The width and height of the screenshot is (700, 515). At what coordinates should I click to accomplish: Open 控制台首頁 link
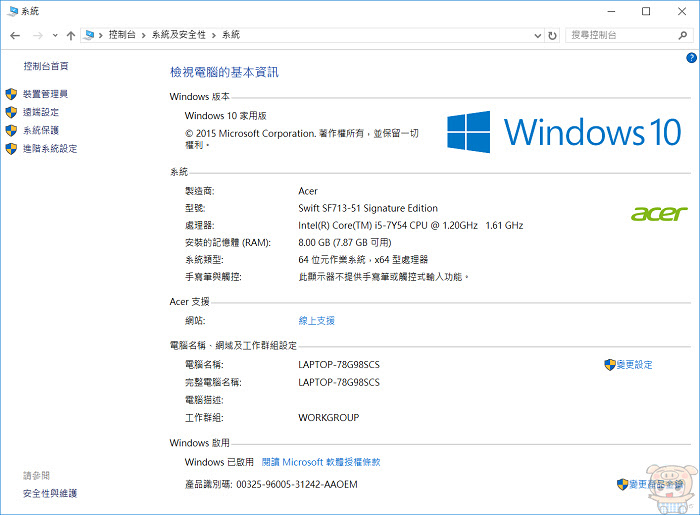point(46,66)
